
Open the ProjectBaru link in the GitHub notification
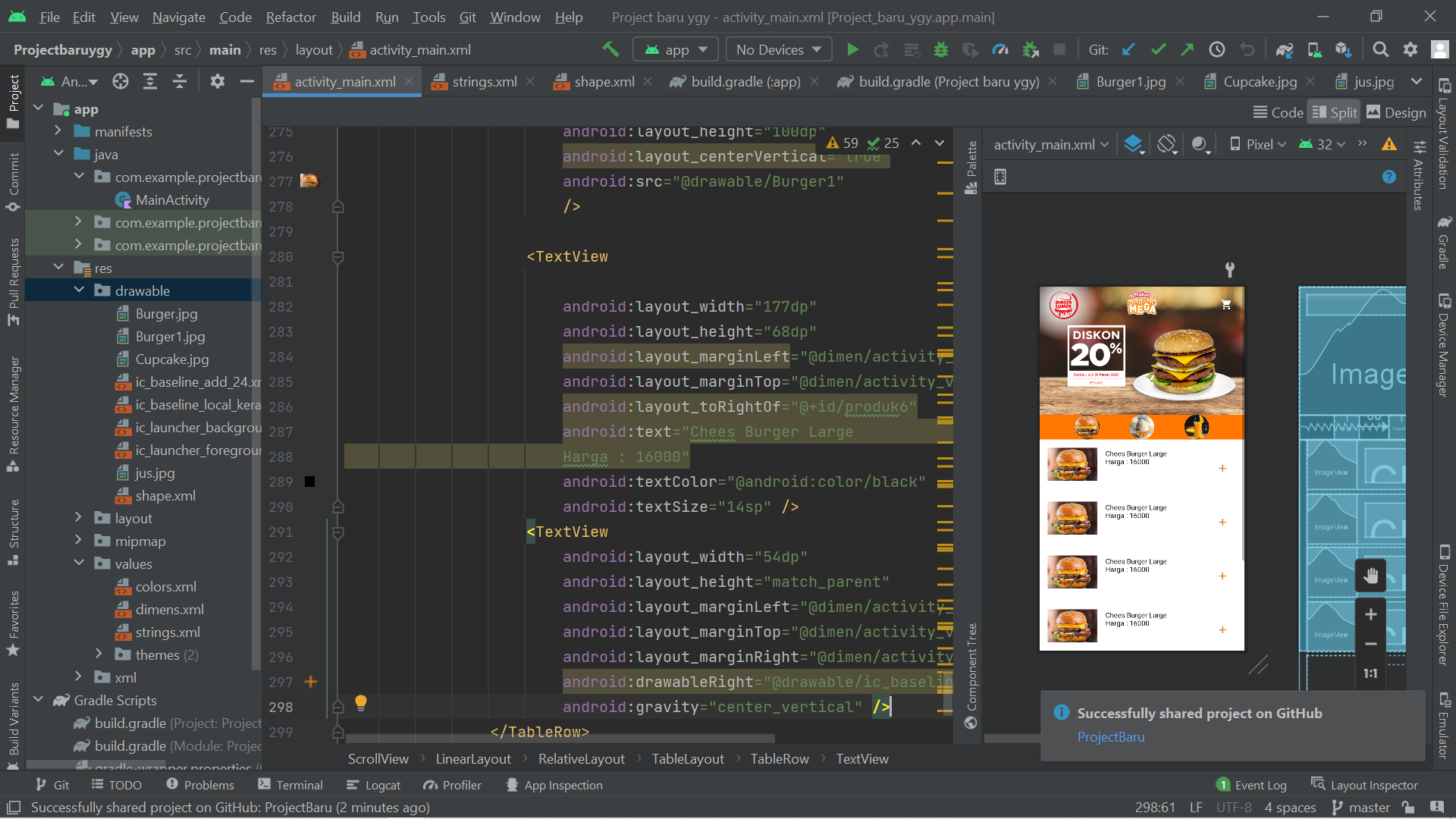(x=1111, y=736)
